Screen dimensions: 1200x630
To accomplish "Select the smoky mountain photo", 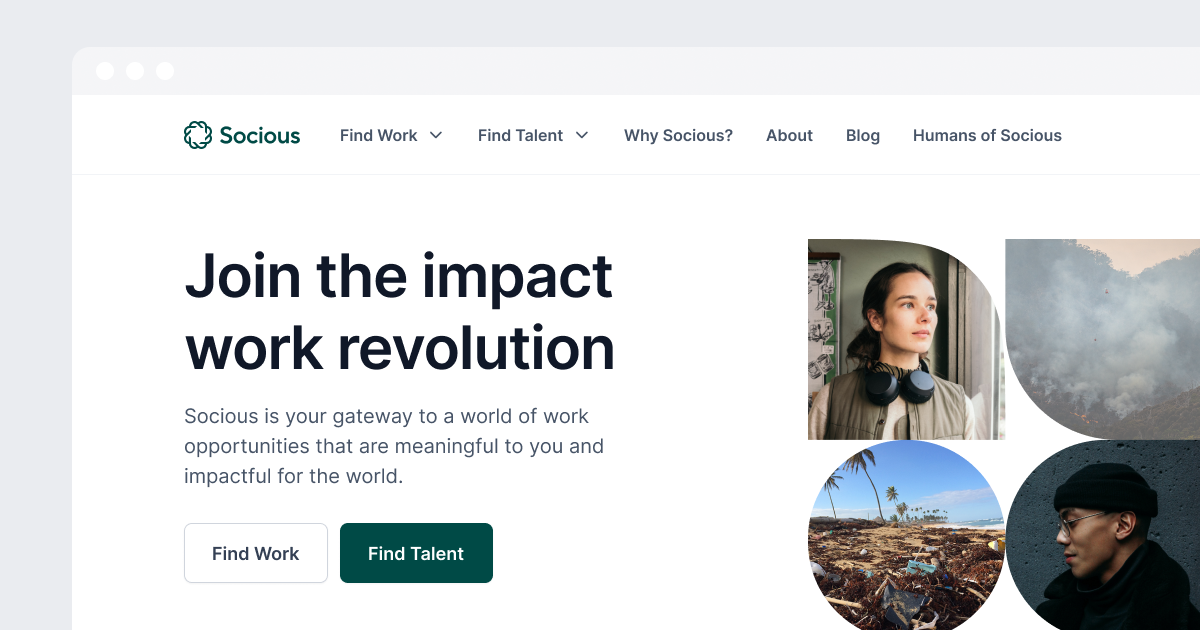I will click(x=1103, y=339).
